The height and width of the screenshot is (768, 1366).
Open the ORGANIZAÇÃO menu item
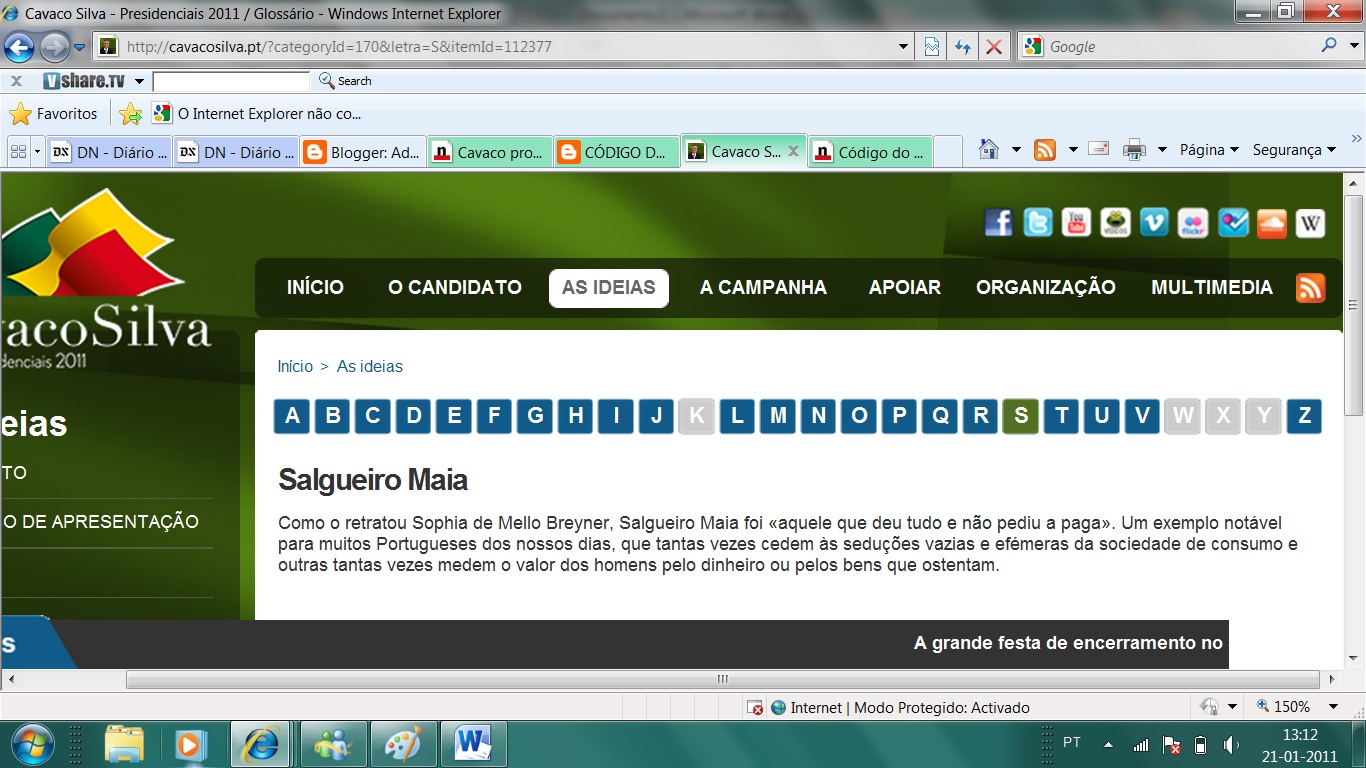point(1046,288)
